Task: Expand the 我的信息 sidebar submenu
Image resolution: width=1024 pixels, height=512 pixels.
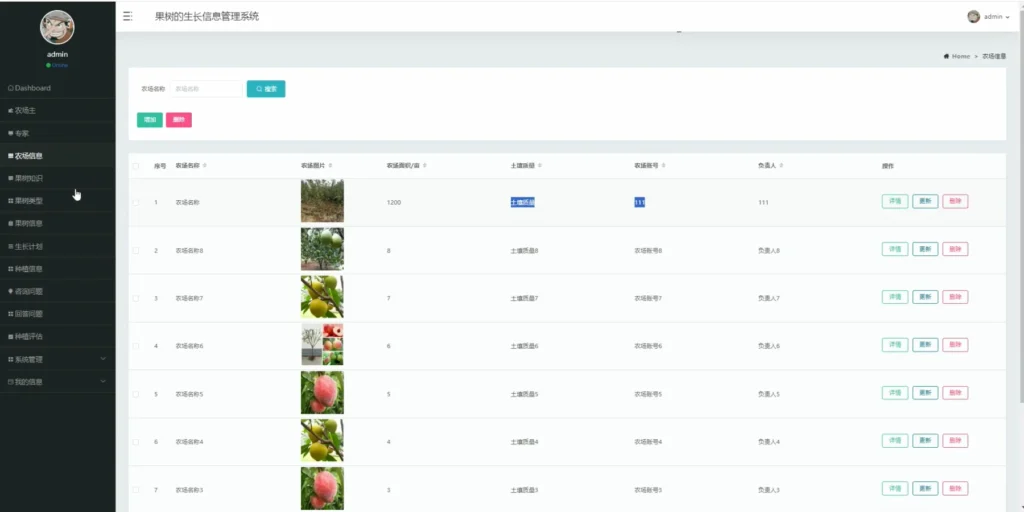Action: (x=57, y=381)
